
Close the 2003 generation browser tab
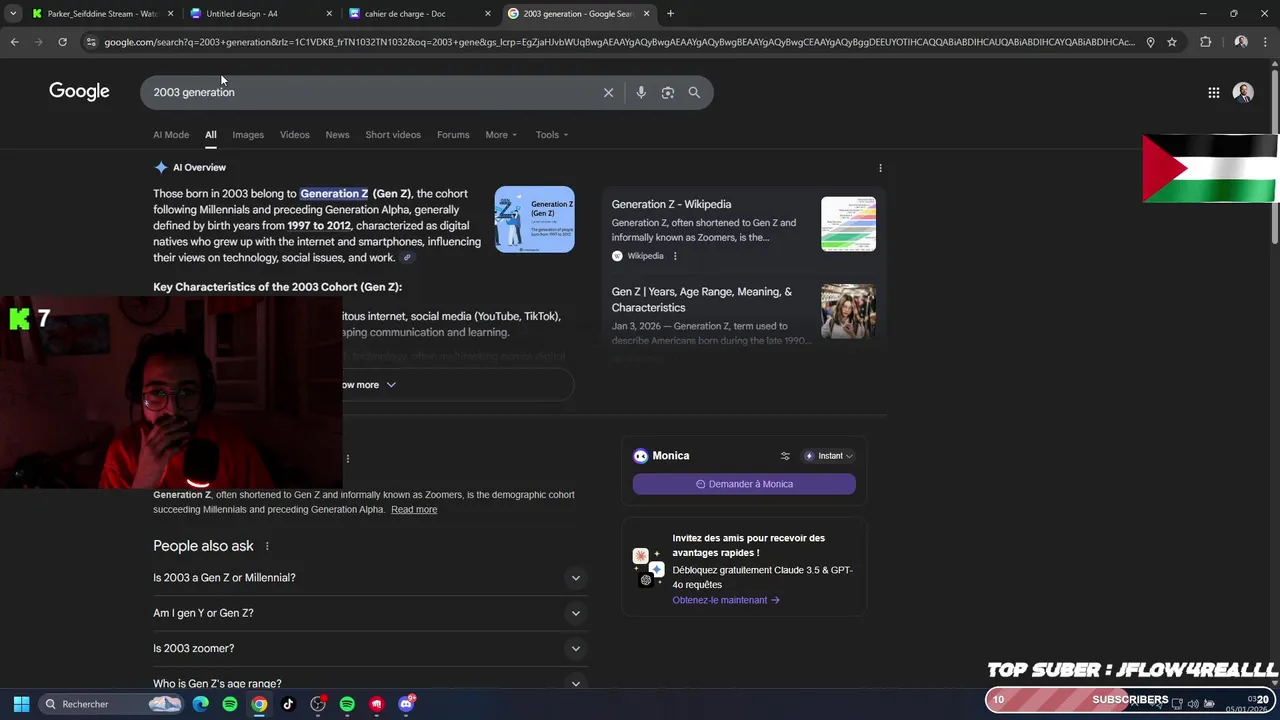(646, 14)
